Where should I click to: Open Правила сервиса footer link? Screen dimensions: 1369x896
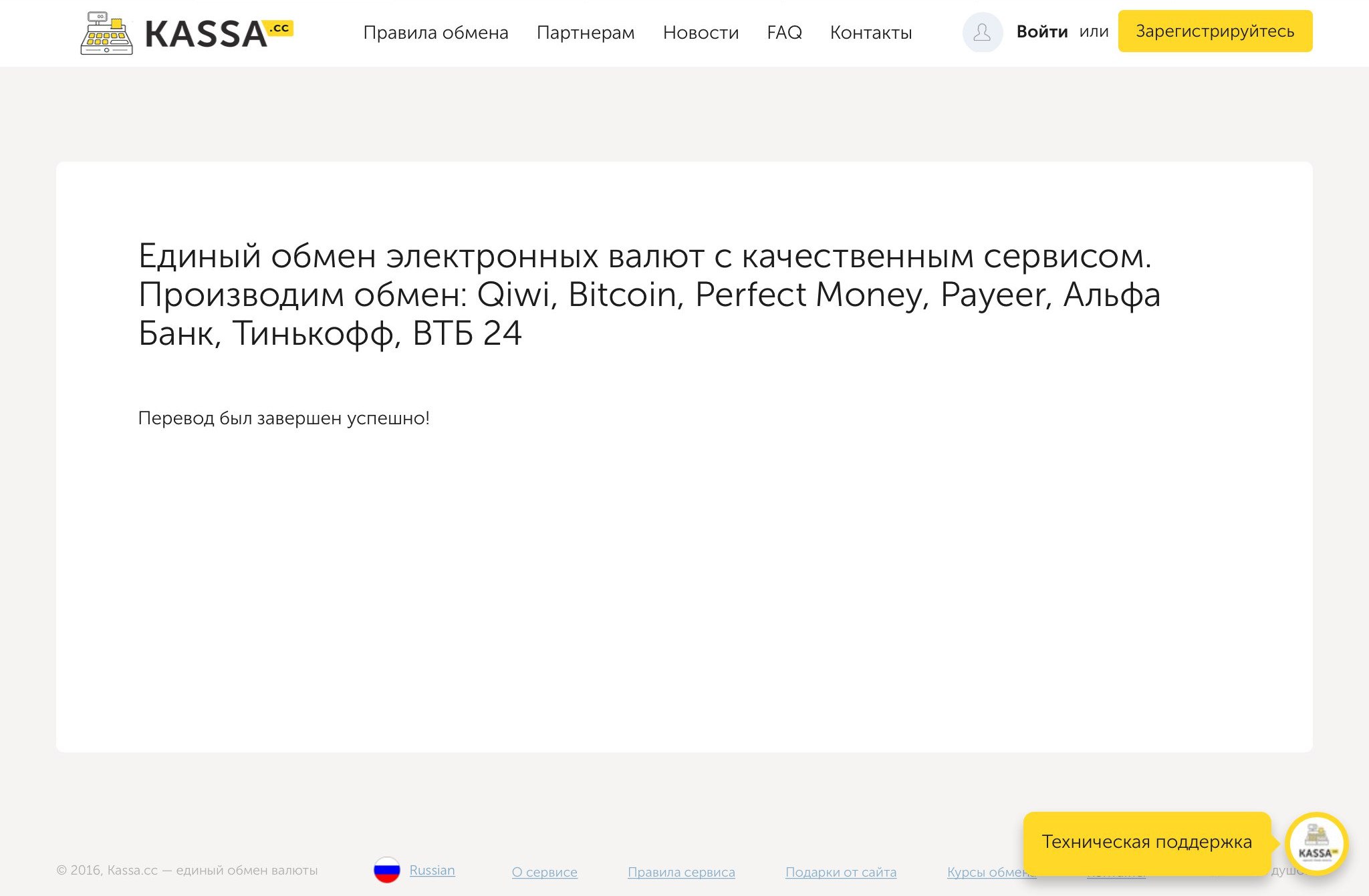681,872
